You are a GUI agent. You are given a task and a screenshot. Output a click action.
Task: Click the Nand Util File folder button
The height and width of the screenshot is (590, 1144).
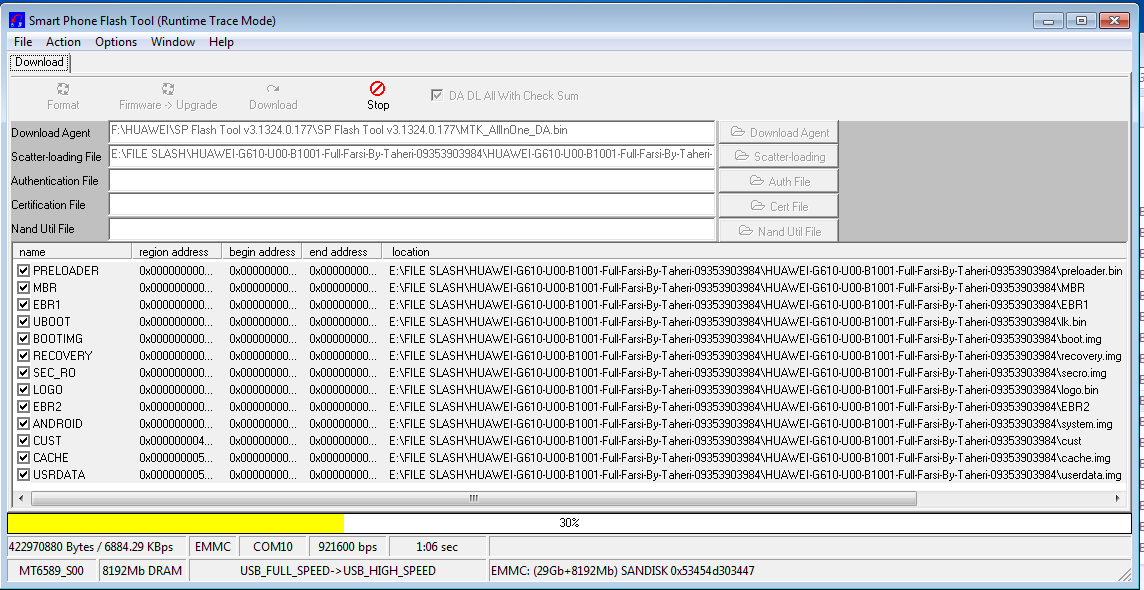click(778, 231)
